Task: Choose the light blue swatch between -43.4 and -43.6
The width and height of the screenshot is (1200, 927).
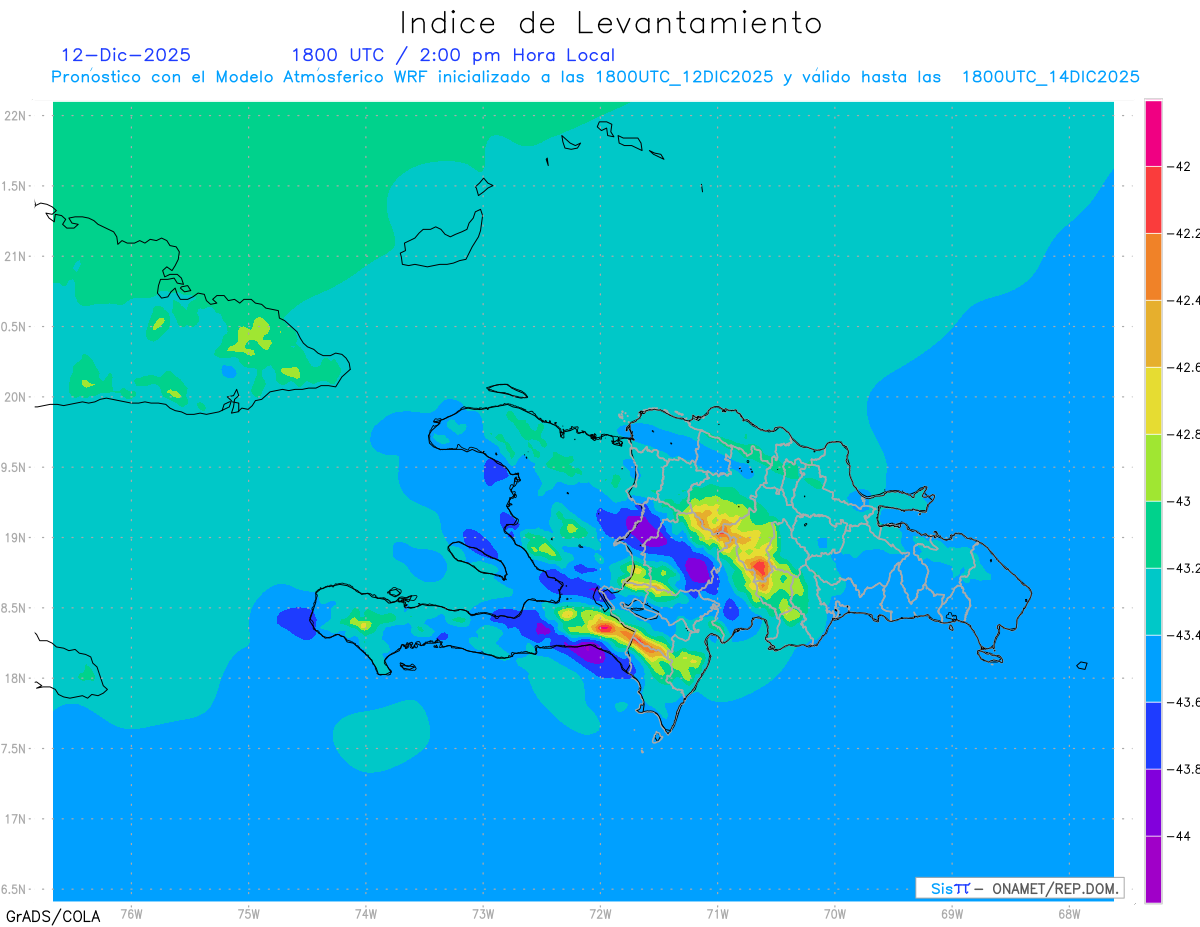Action: coord(1153,669)
